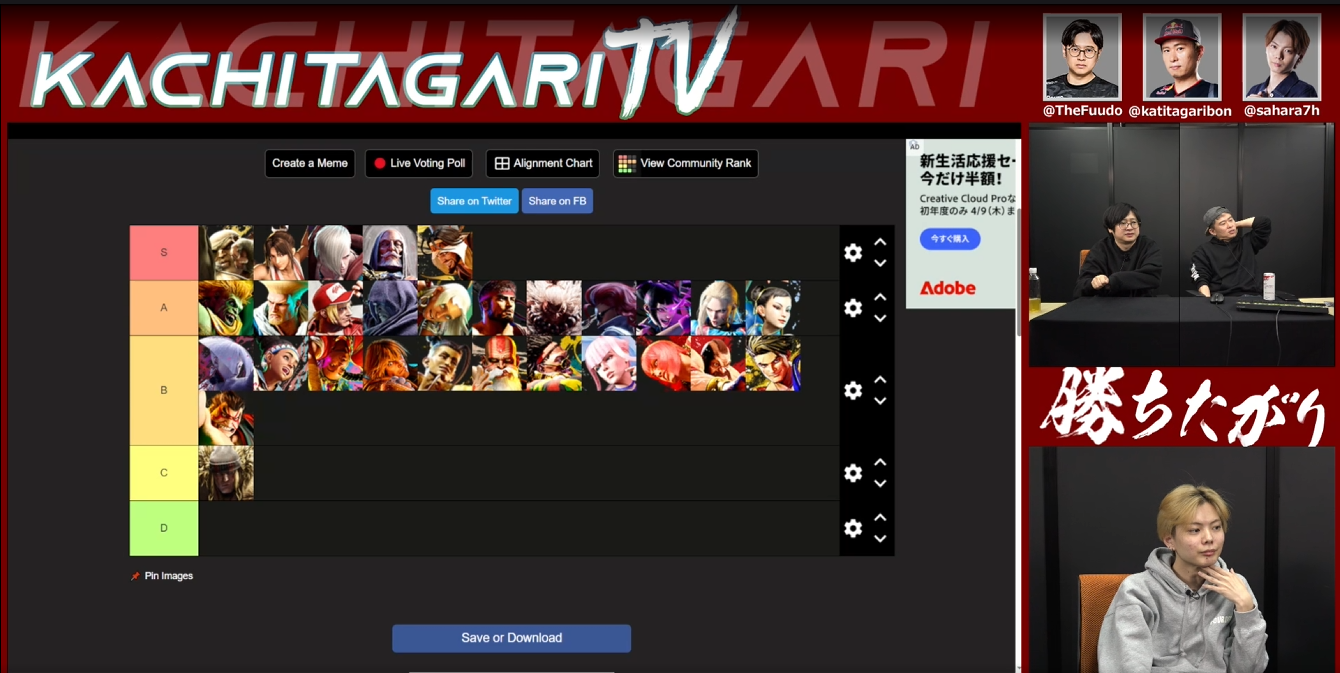1340x673 pixels.
Task: Select the red S tier label
Action: tap(164, 253)
